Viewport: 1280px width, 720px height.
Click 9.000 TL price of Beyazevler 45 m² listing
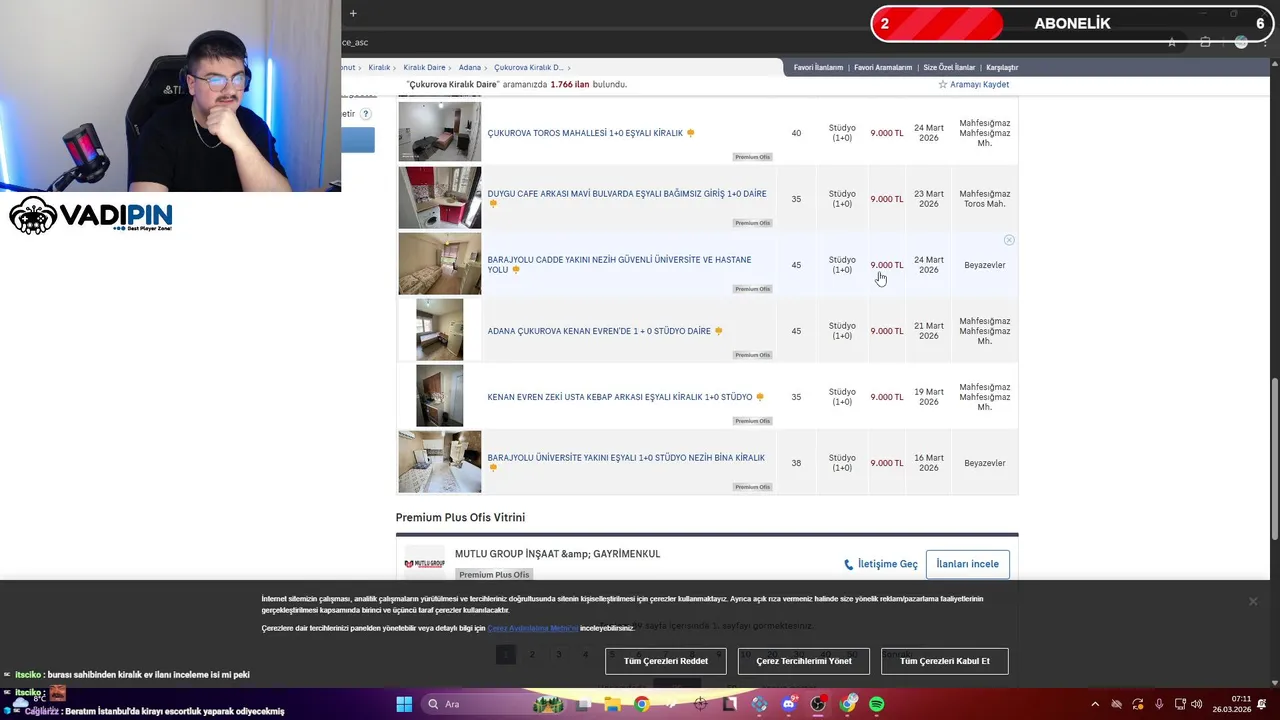[x=887, y=265]
